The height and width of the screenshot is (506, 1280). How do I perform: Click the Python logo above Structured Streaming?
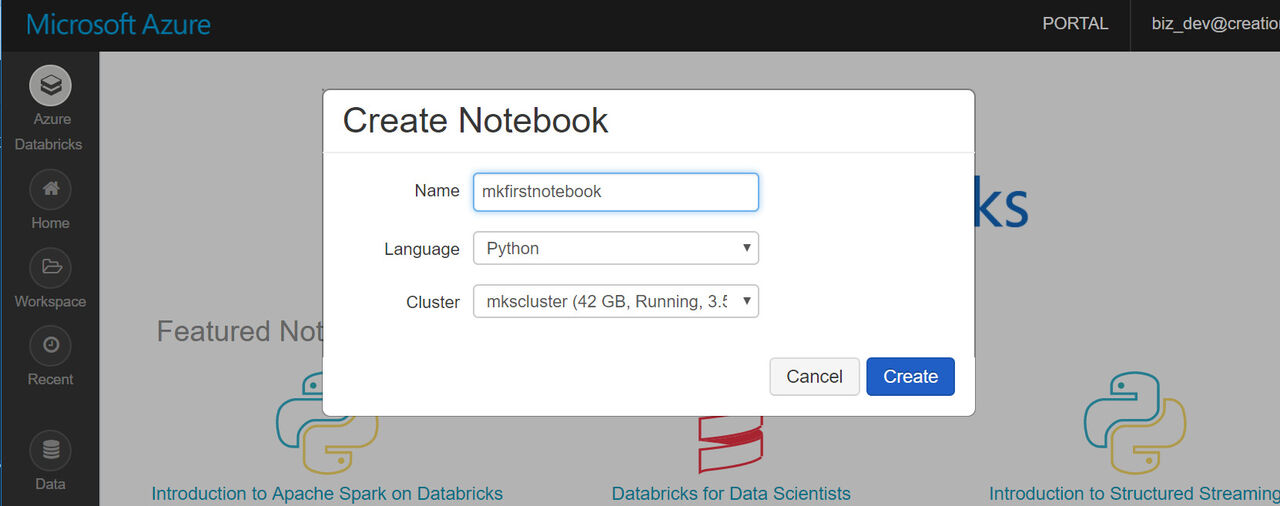pos(1135,424)
